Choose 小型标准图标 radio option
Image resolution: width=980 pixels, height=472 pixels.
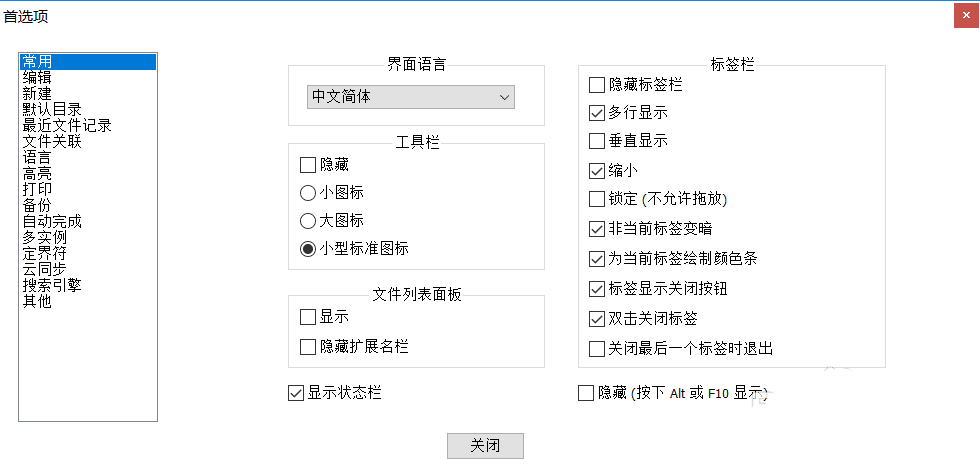(308, 248)
